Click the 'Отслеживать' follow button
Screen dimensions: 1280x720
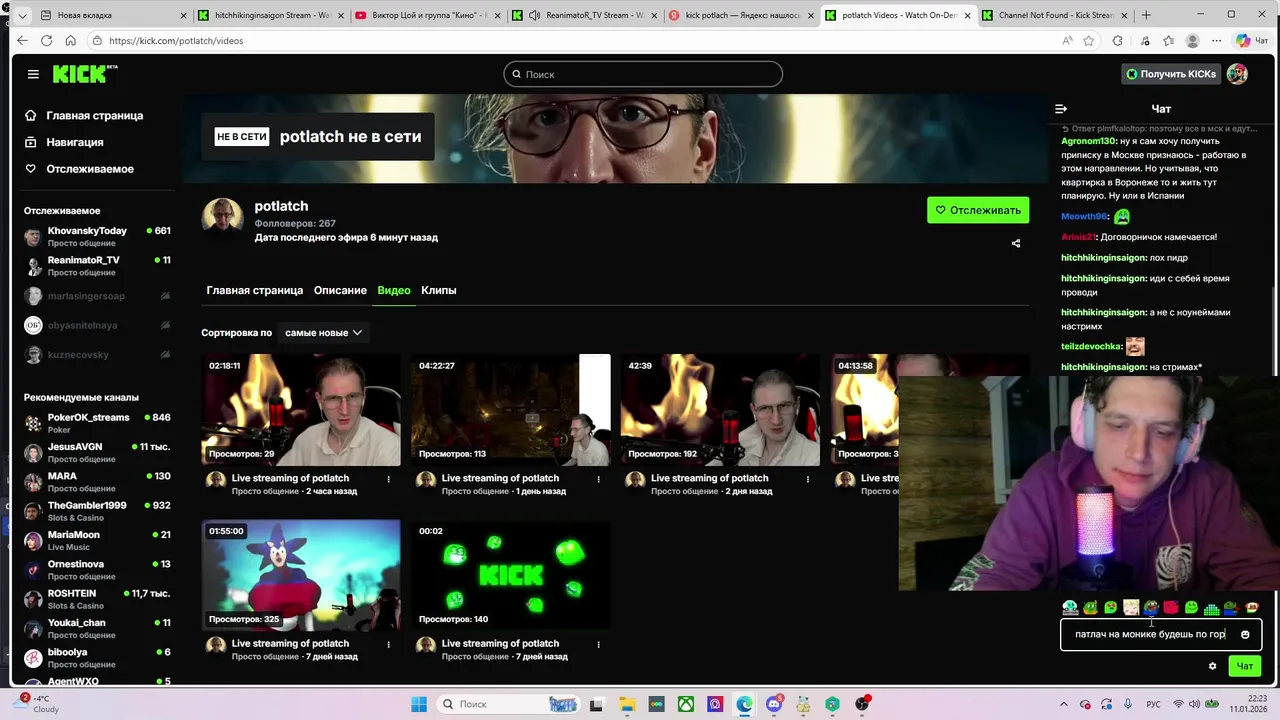[x=978, y=210]
